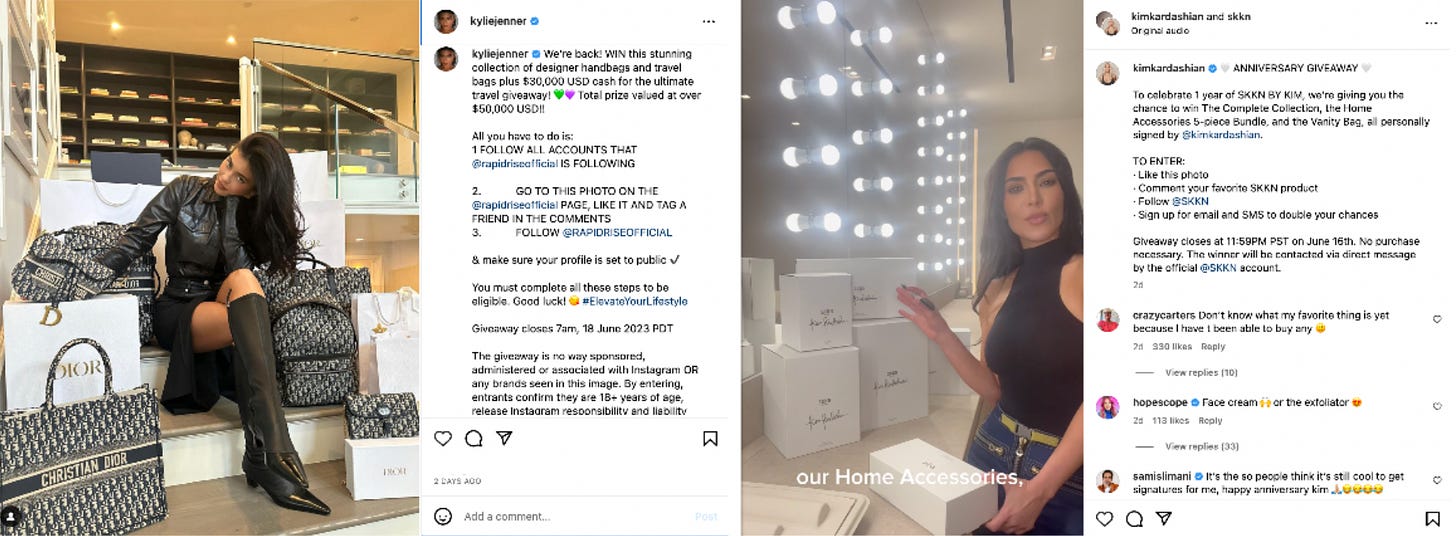Expand View replies (33) under hopescope
Screen dimensions: 1456x536
point(1201,446)
